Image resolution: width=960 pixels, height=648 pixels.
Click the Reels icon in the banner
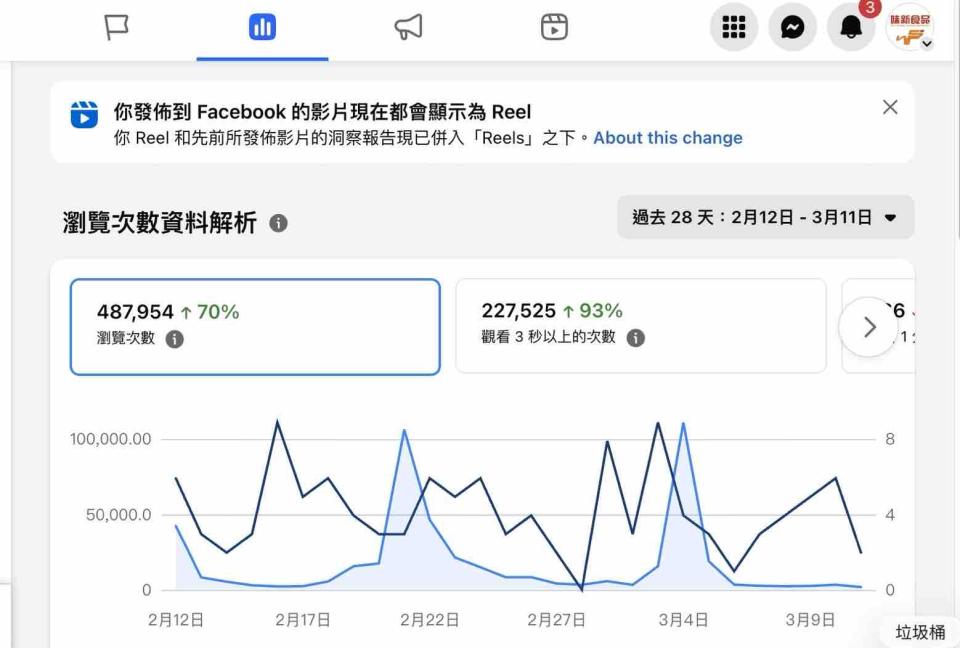[x=84, y=115]
